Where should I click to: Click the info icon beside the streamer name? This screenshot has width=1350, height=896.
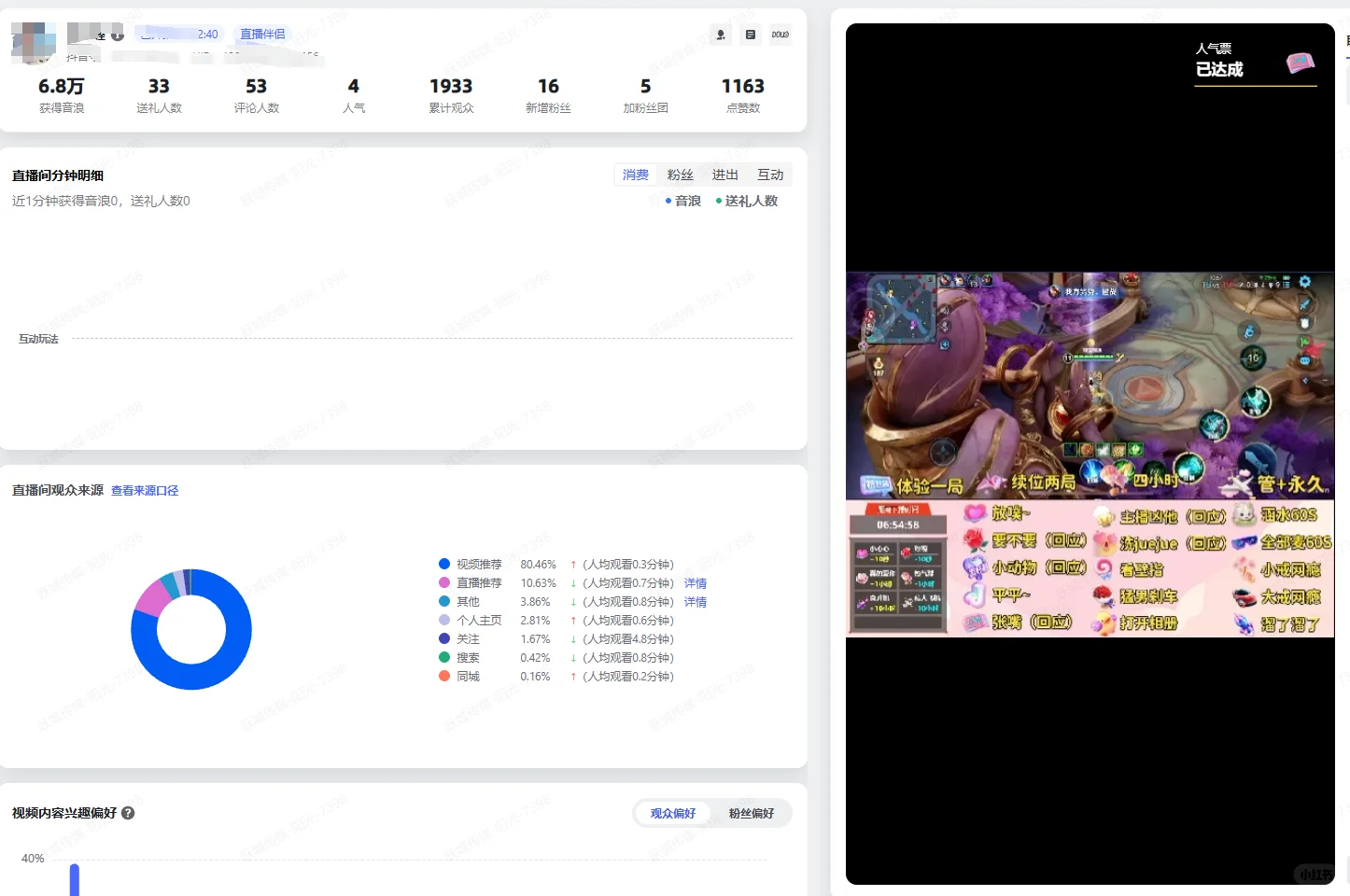click(x=118, y=35)
